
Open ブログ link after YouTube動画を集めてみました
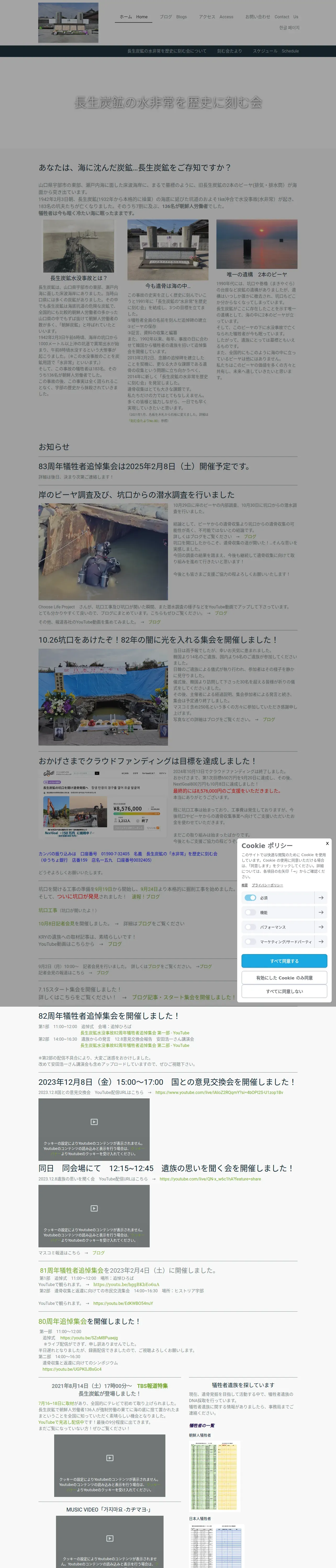154,622
